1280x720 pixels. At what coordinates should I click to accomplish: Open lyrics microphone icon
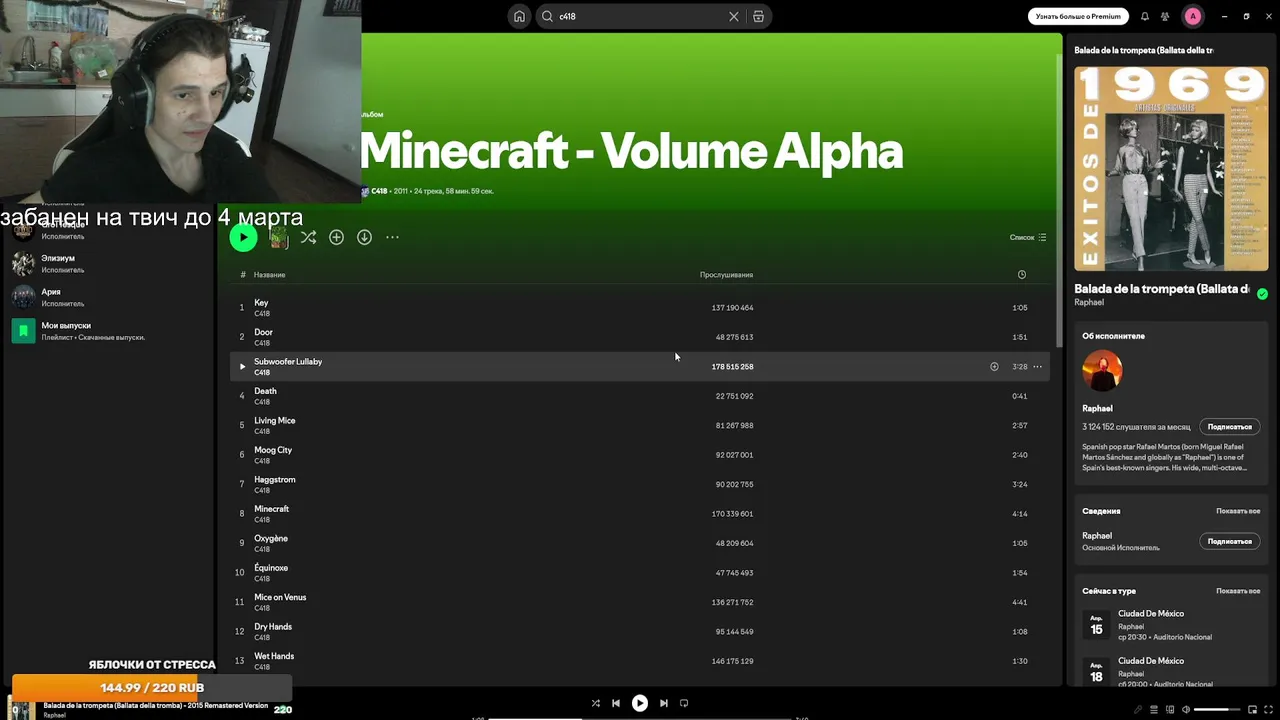[x=1138, y=709]
